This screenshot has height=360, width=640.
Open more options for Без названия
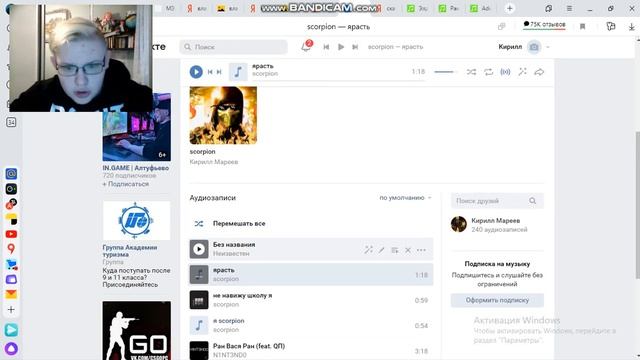[x=421, y=250]
